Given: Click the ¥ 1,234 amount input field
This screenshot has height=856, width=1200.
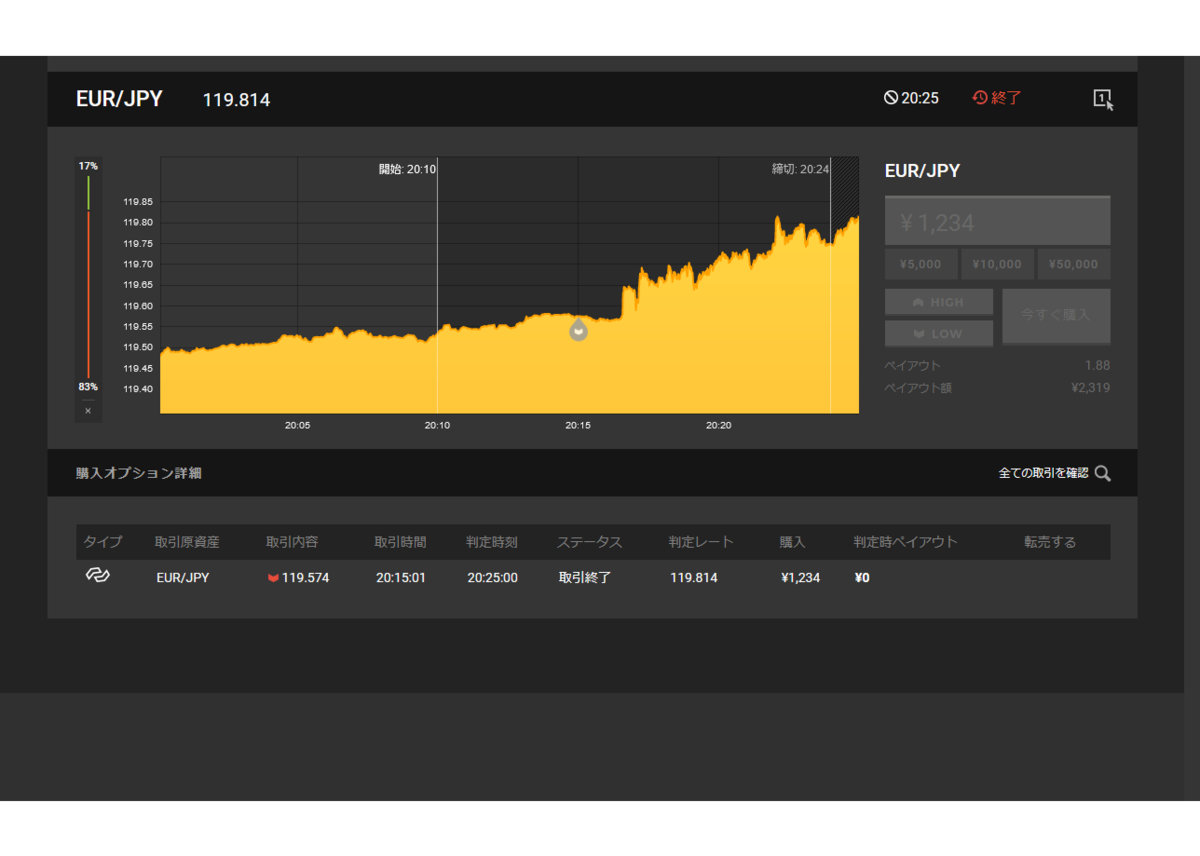Looking at the screenshot, I should [997, 221].
